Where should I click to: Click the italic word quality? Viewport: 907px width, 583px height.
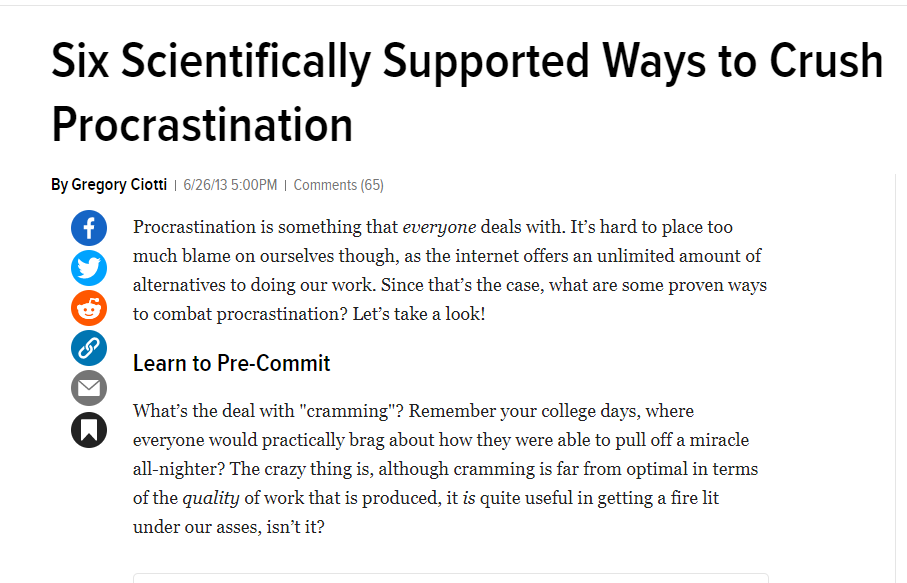pos(211,498)
